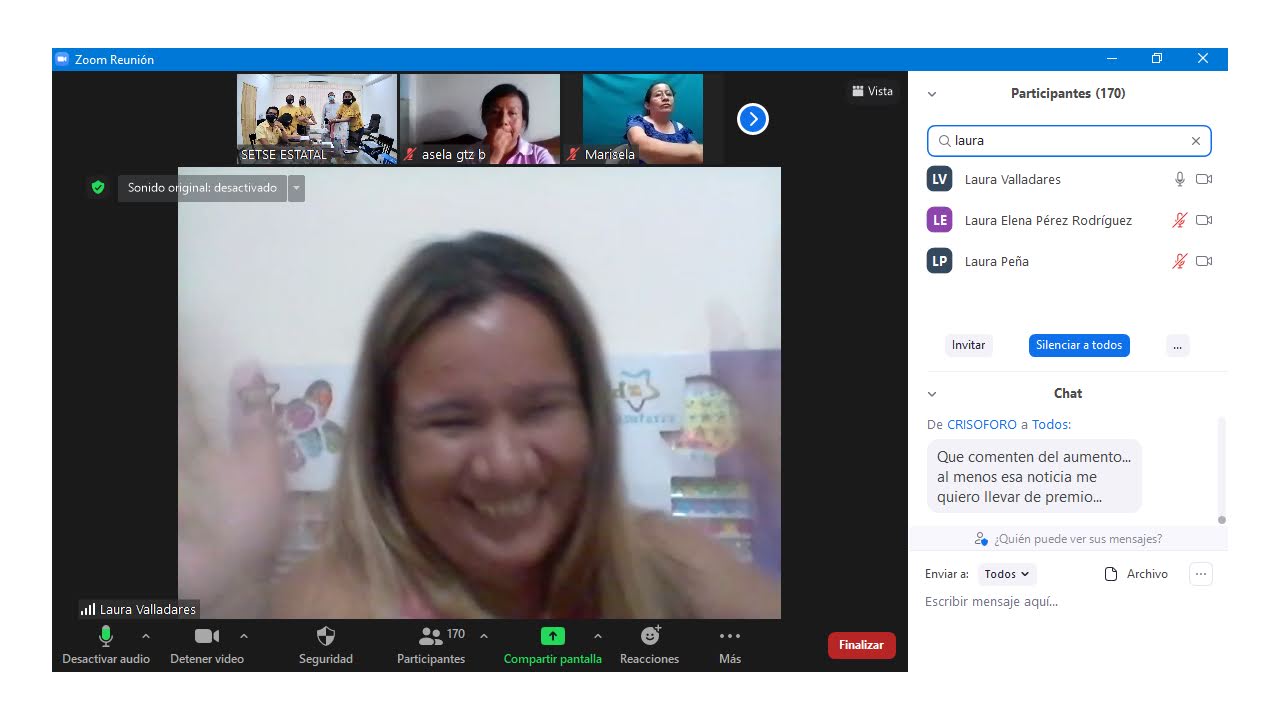Unmute Laura Peña's microphone
Image resolution: width=1280 pixels, height=720 pixels.
(1180, 261)
